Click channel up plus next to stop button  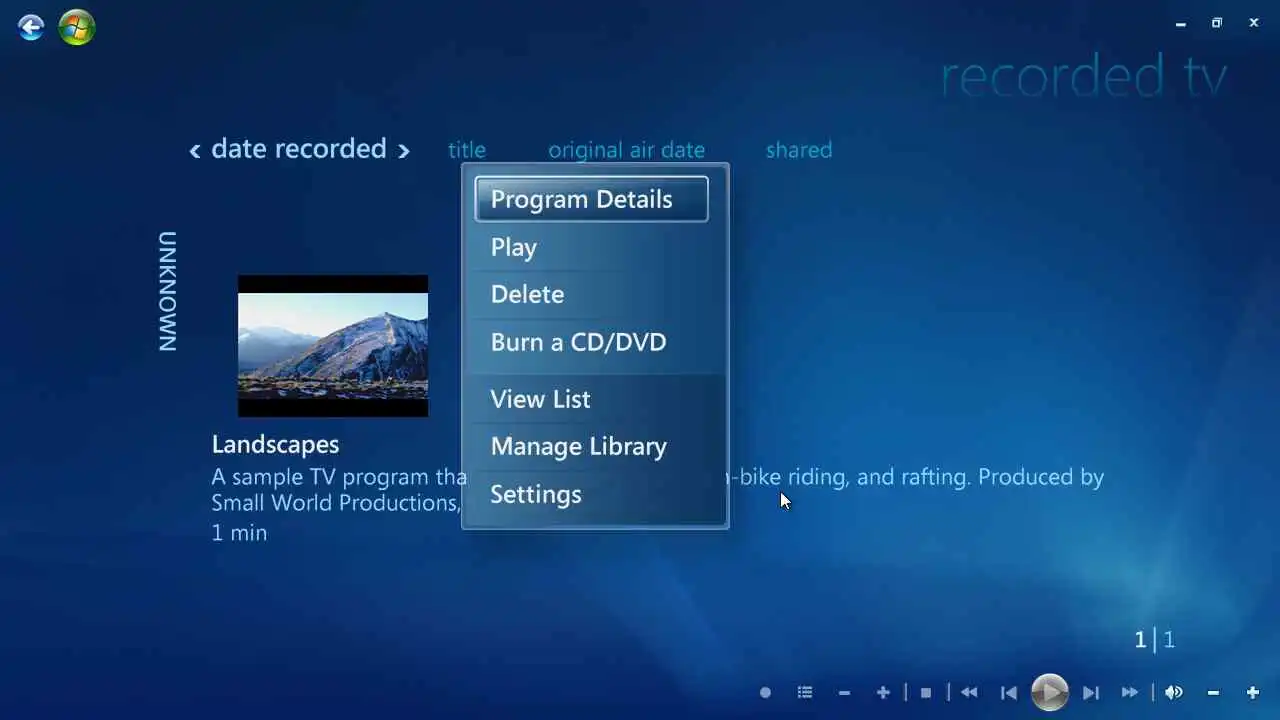[x=883, y=692]
